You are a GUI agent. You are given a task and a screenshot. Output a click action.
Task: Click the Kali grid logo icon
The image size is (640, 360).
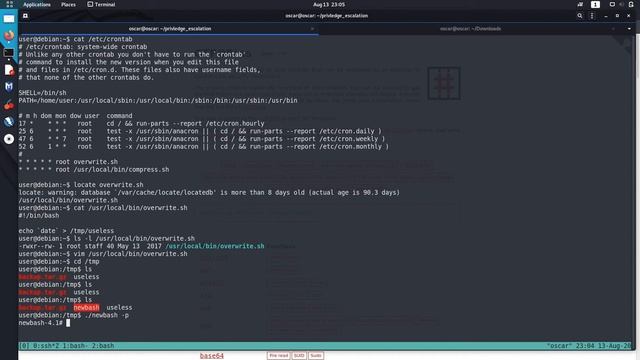tap(9, 4)
